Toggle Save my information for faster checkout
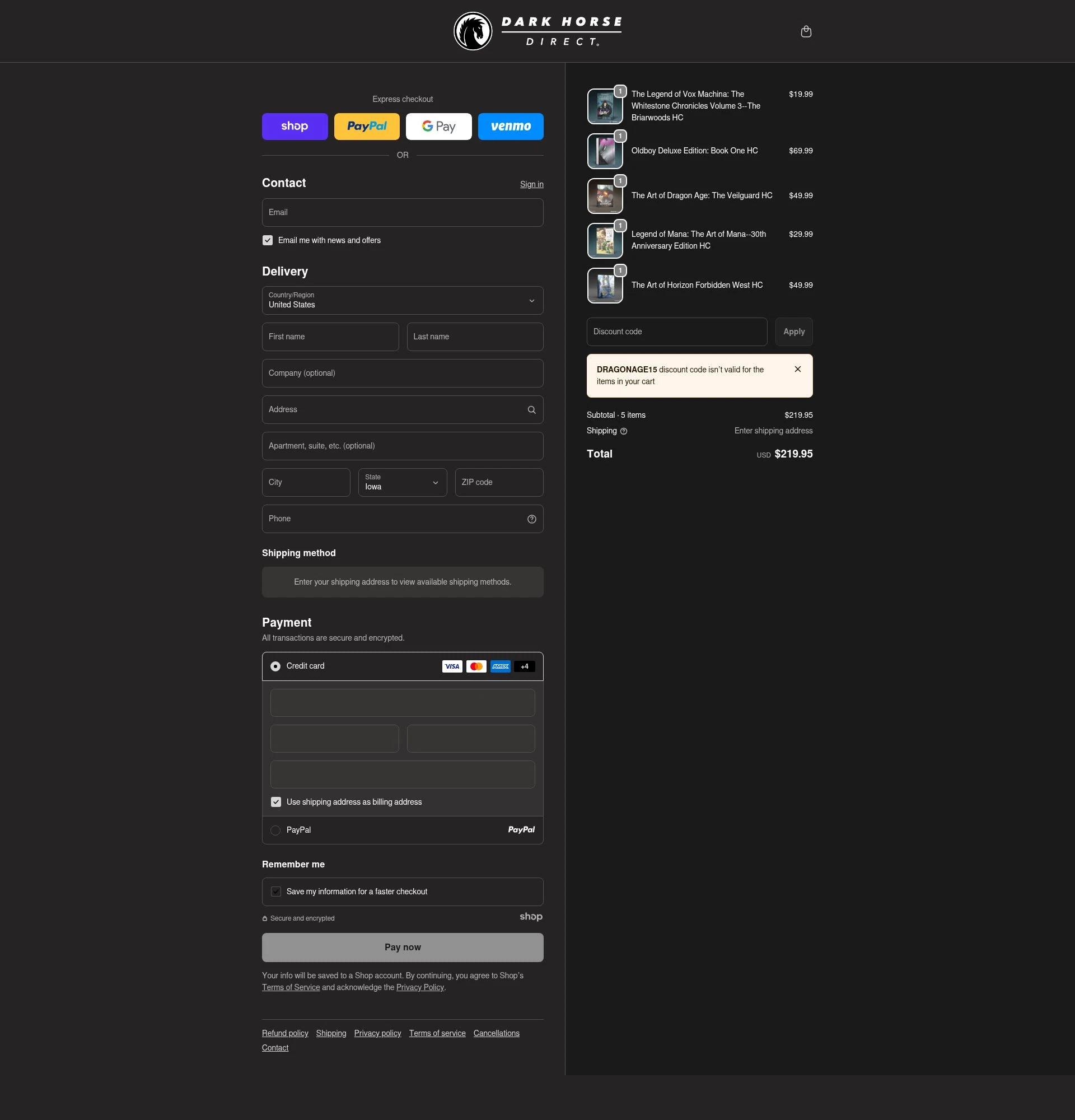The width and height of the screenshot is (1075, 1120). pos(277,891)
